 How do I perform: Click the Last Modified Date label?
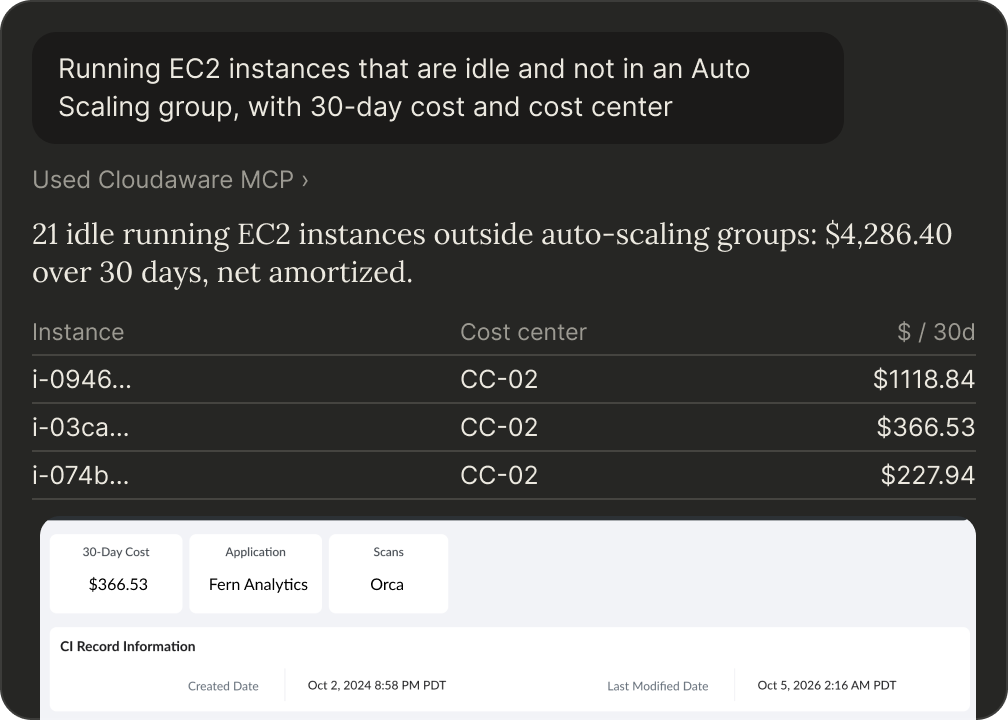click(x=658, y=686)
